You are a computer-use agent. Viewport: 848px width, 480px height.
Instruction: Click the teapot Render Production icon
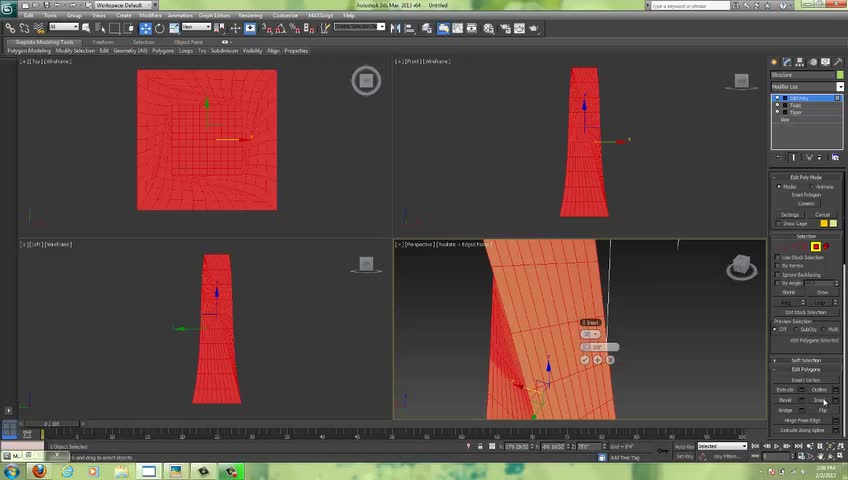534,28
